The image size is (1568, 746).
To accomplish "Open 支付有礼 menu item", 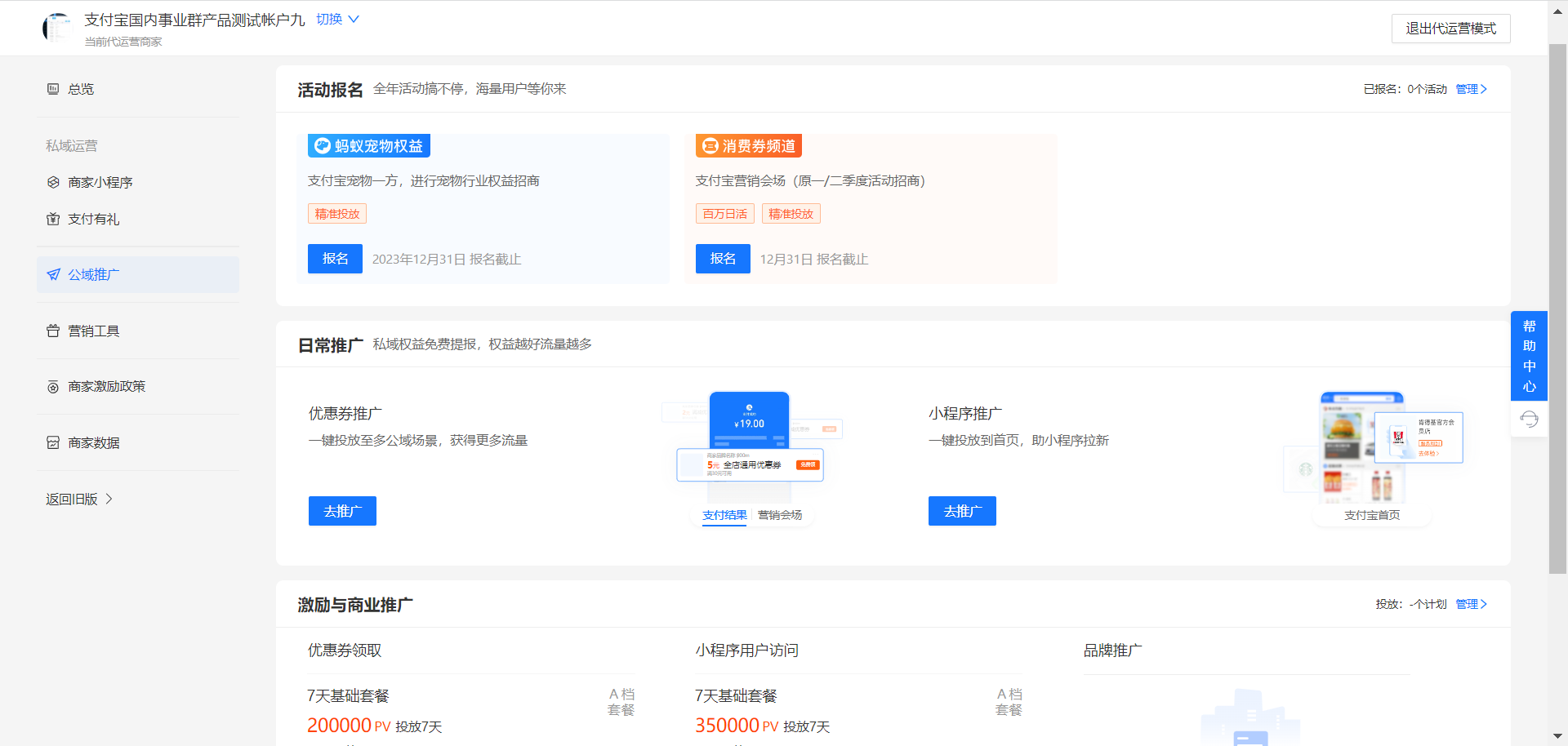I will 138,219.
